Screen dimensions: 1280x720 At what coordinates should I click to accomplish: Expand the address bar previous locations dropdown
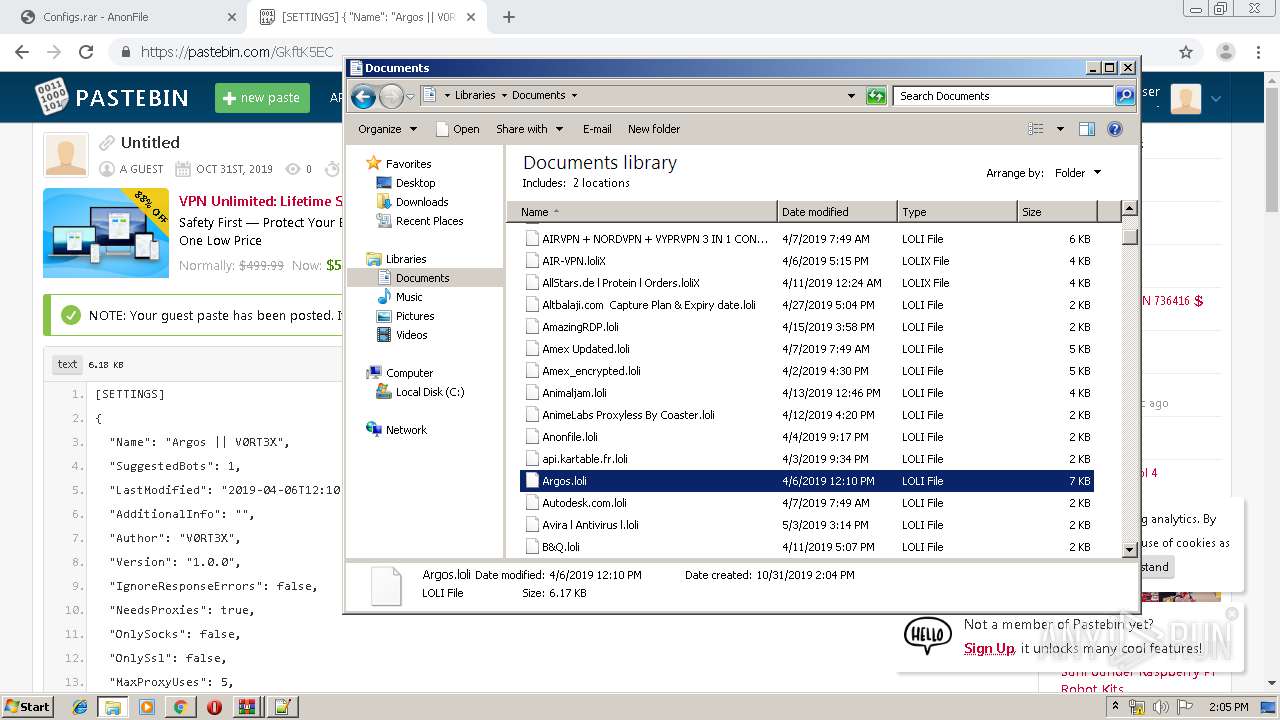click(851, 96)
